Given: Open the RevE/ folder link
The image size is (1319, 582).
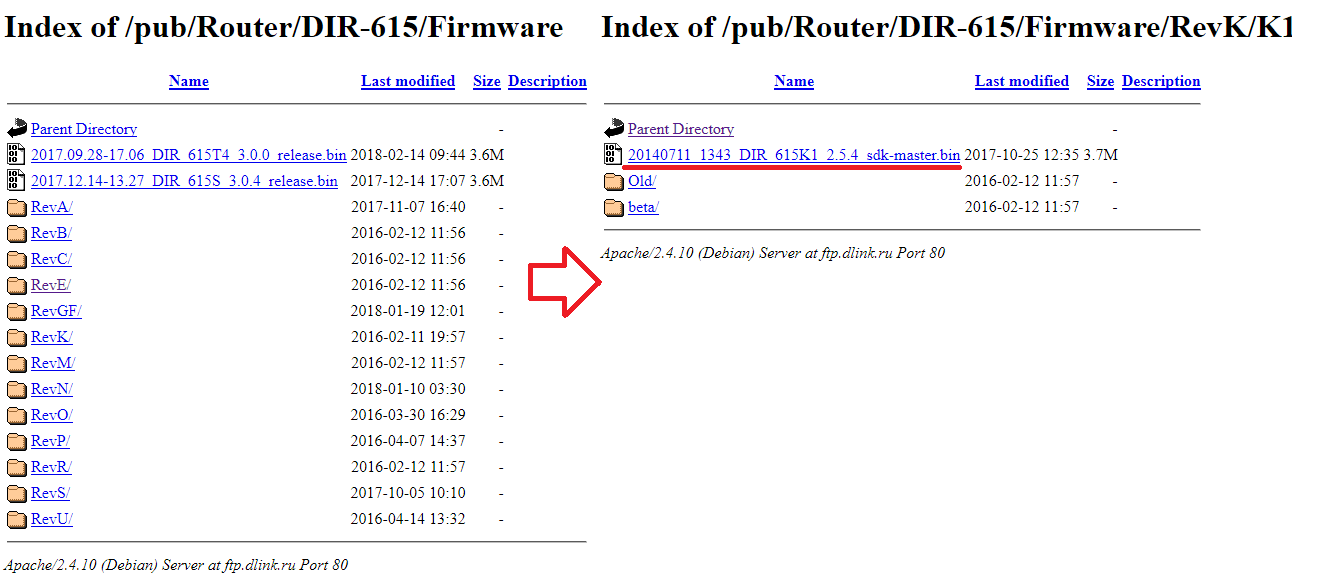Looking at the screenshot, I should (51, 285).
